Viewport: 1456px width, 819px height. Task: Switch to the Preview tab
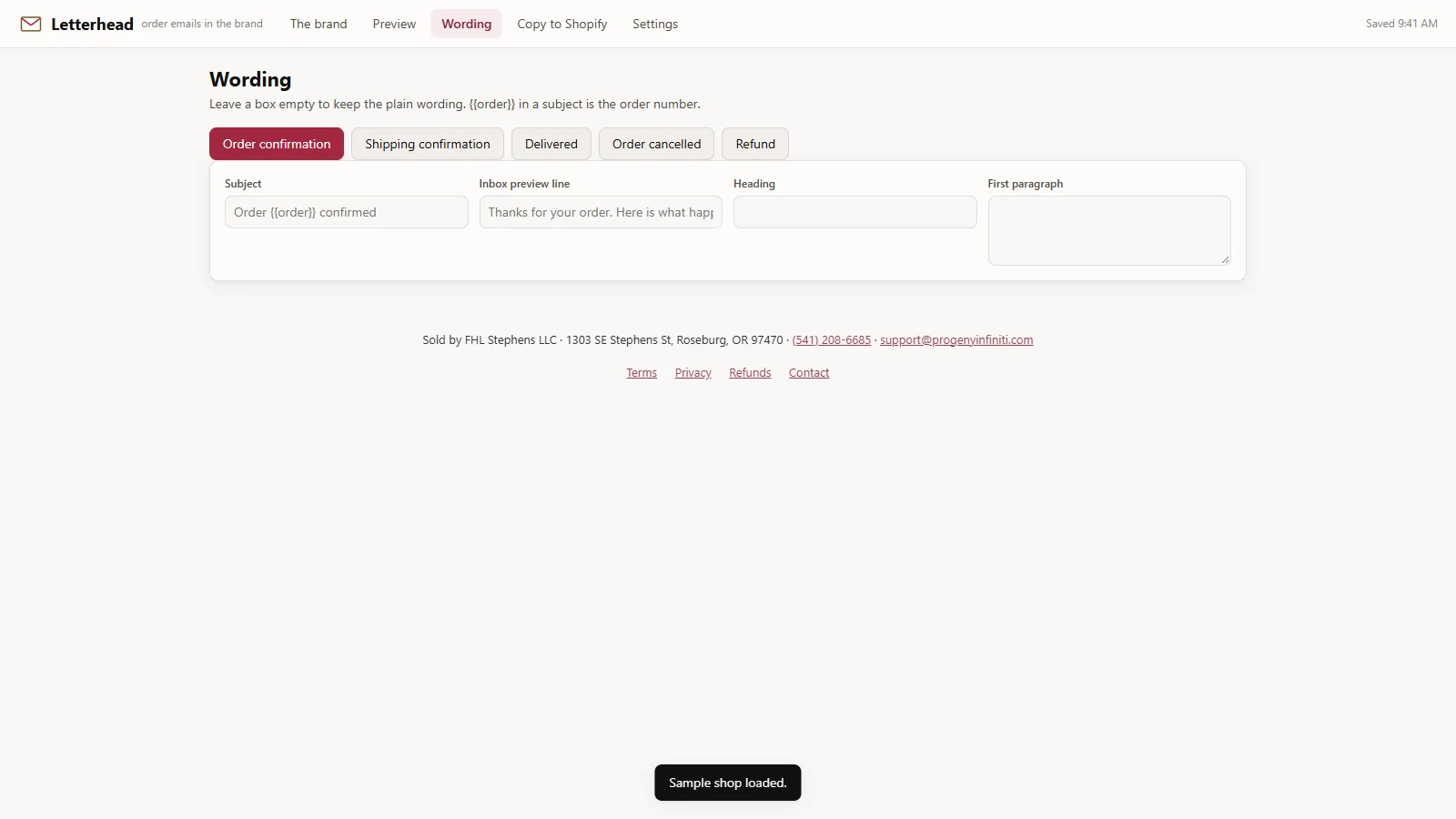pos(394,24)
